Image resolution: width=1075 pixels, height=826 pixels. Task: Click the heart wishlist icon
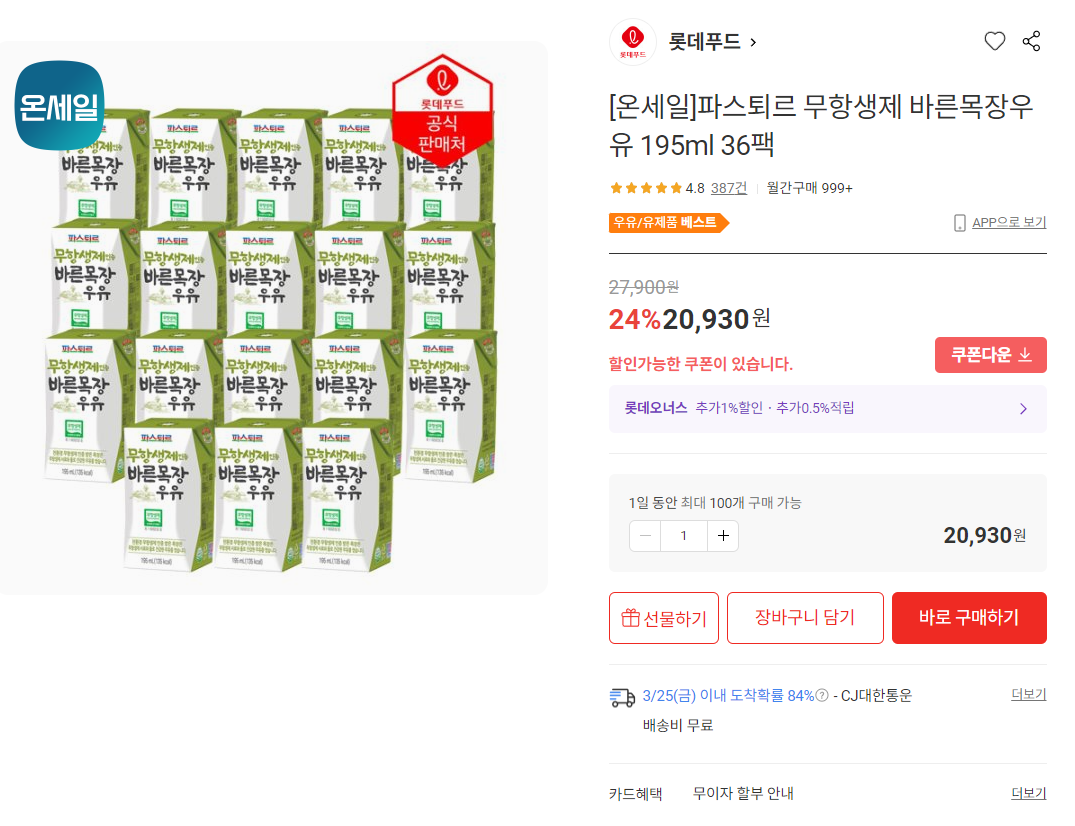click(x=994, y=41)
